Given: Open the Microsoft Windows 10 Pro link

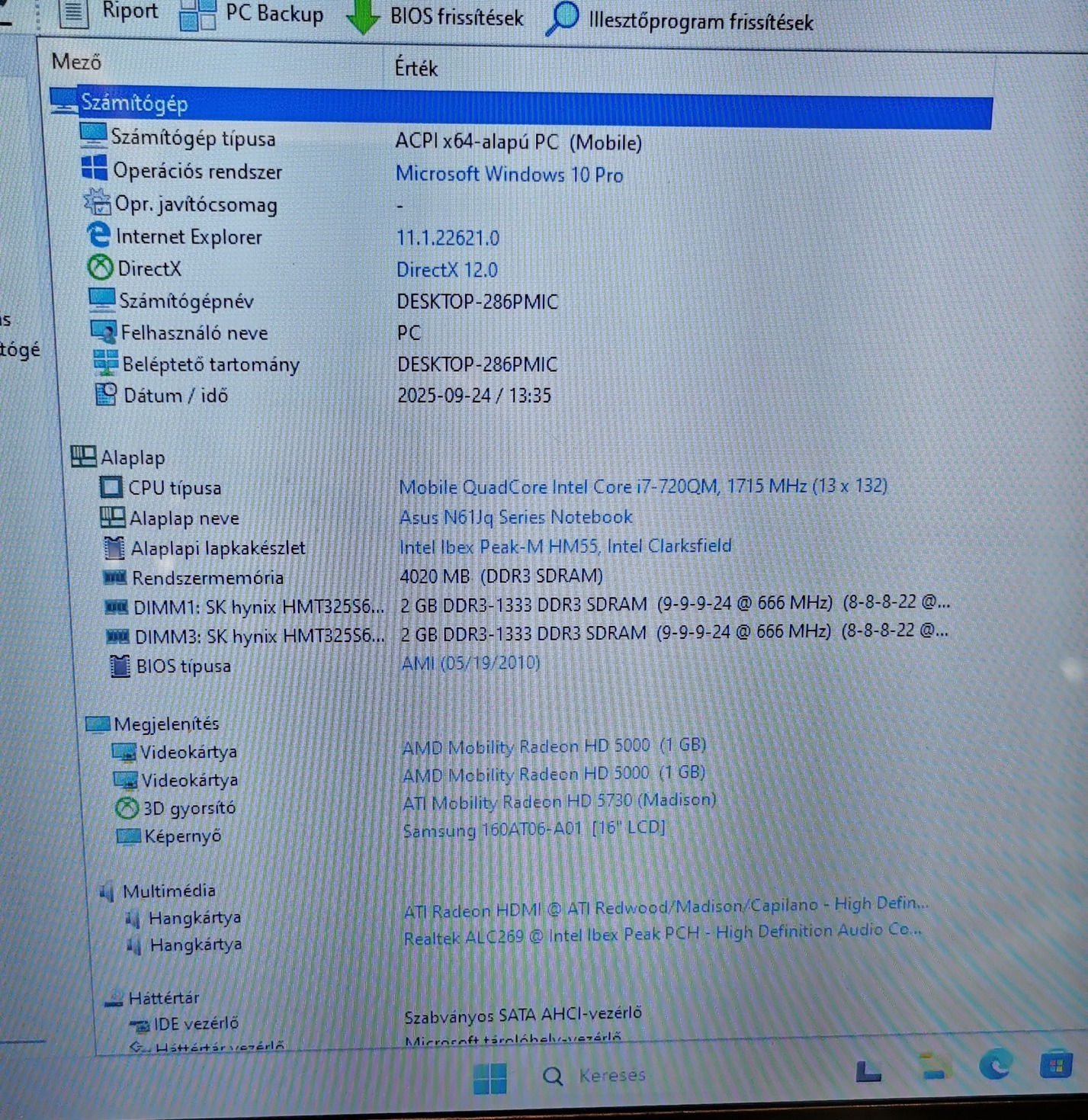Looking at the screenshot, I should (x=509, y=175).
